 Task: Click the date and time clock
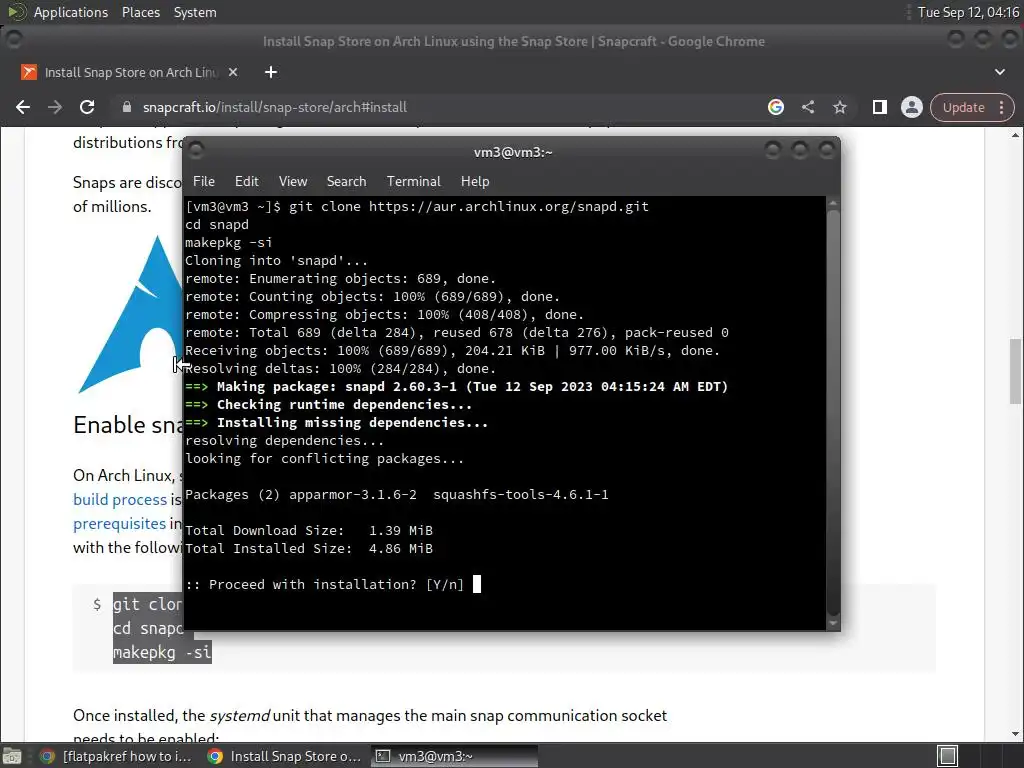[x=968, y=12]
